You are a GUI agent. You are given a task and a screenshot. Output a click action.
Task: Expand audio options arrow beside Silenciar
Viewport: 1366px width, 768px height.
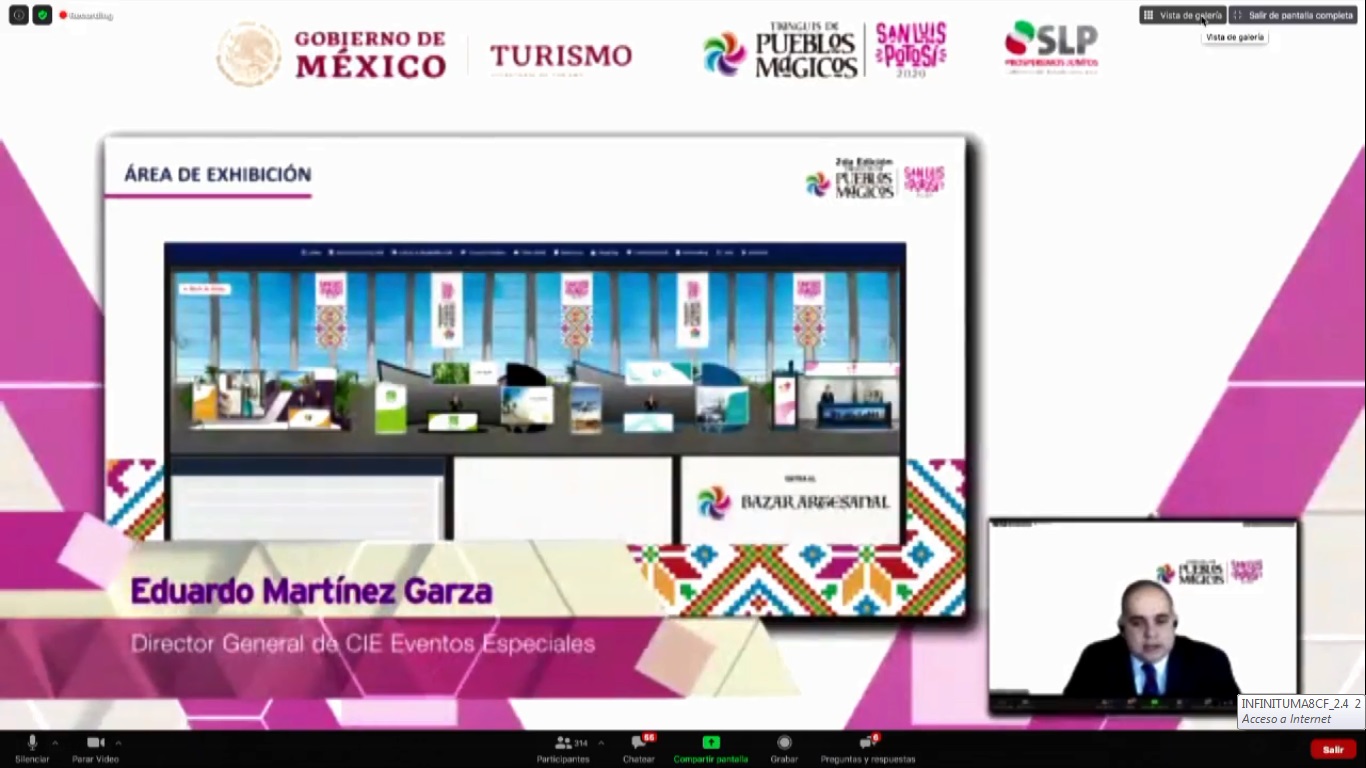tap(55, 743)
